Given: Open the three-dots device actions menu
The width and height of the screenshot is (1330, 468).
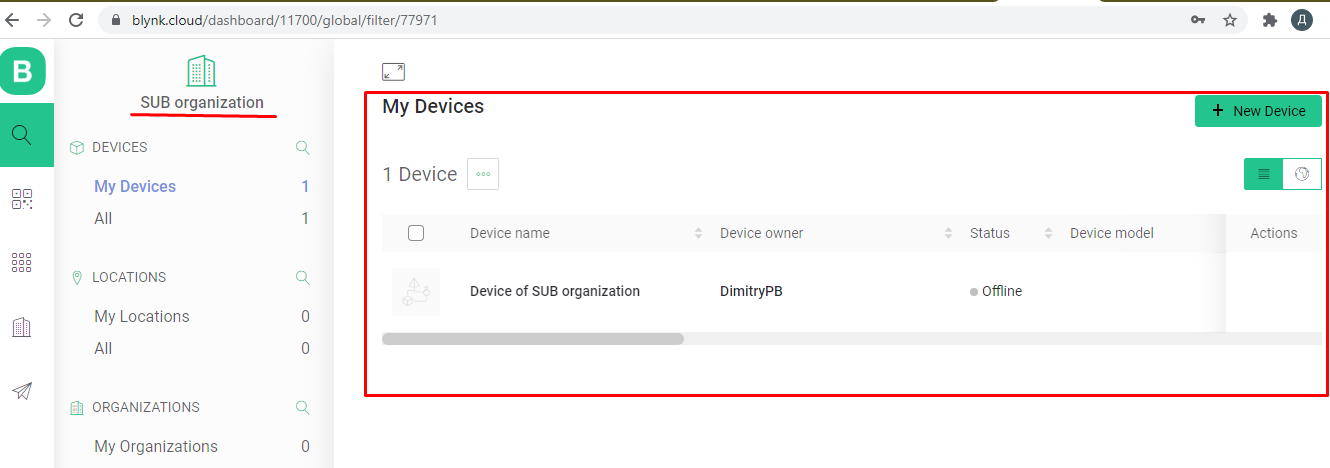Looking at the screenshot, I should 483,174.
